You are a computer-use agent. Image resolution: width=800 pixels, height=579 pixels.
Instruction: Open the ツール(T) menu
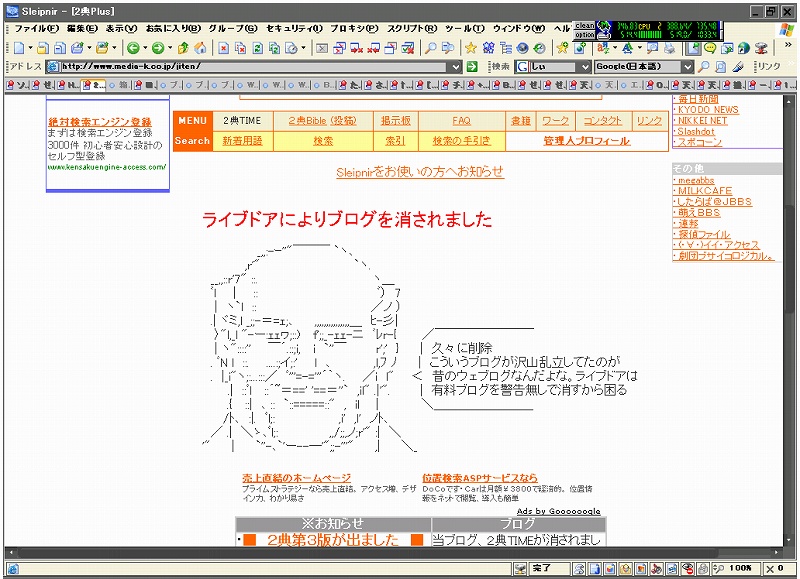465,29
